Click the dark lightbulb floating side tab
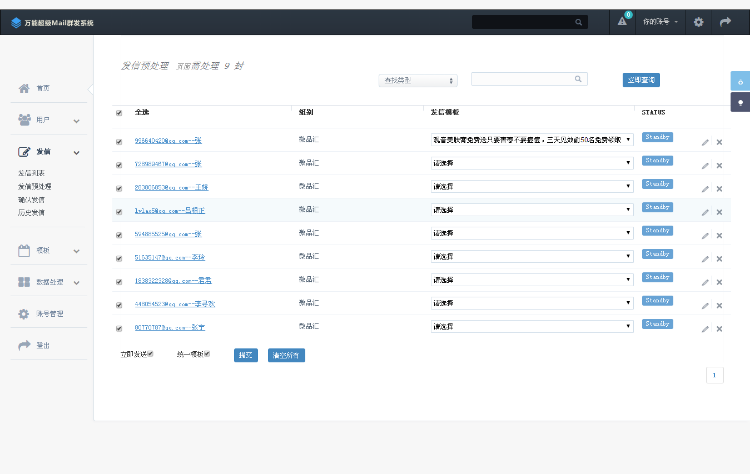 click(x=740, y=102)
